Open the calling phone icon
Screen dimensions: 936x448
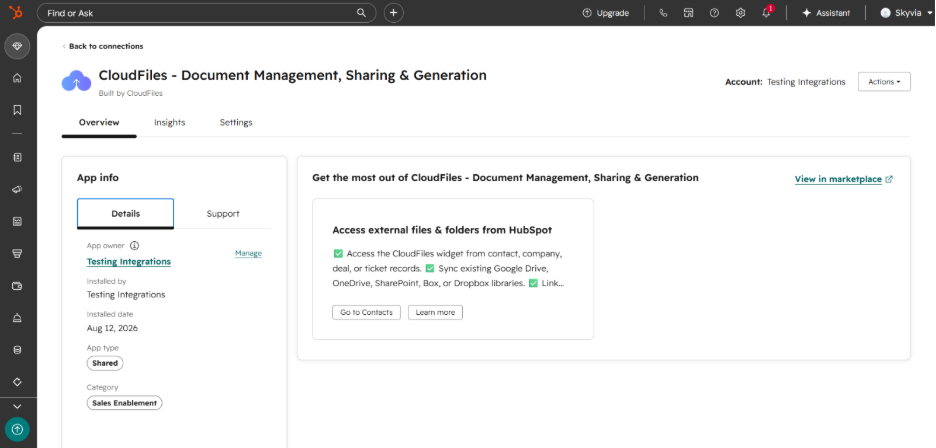coord(663,13)
